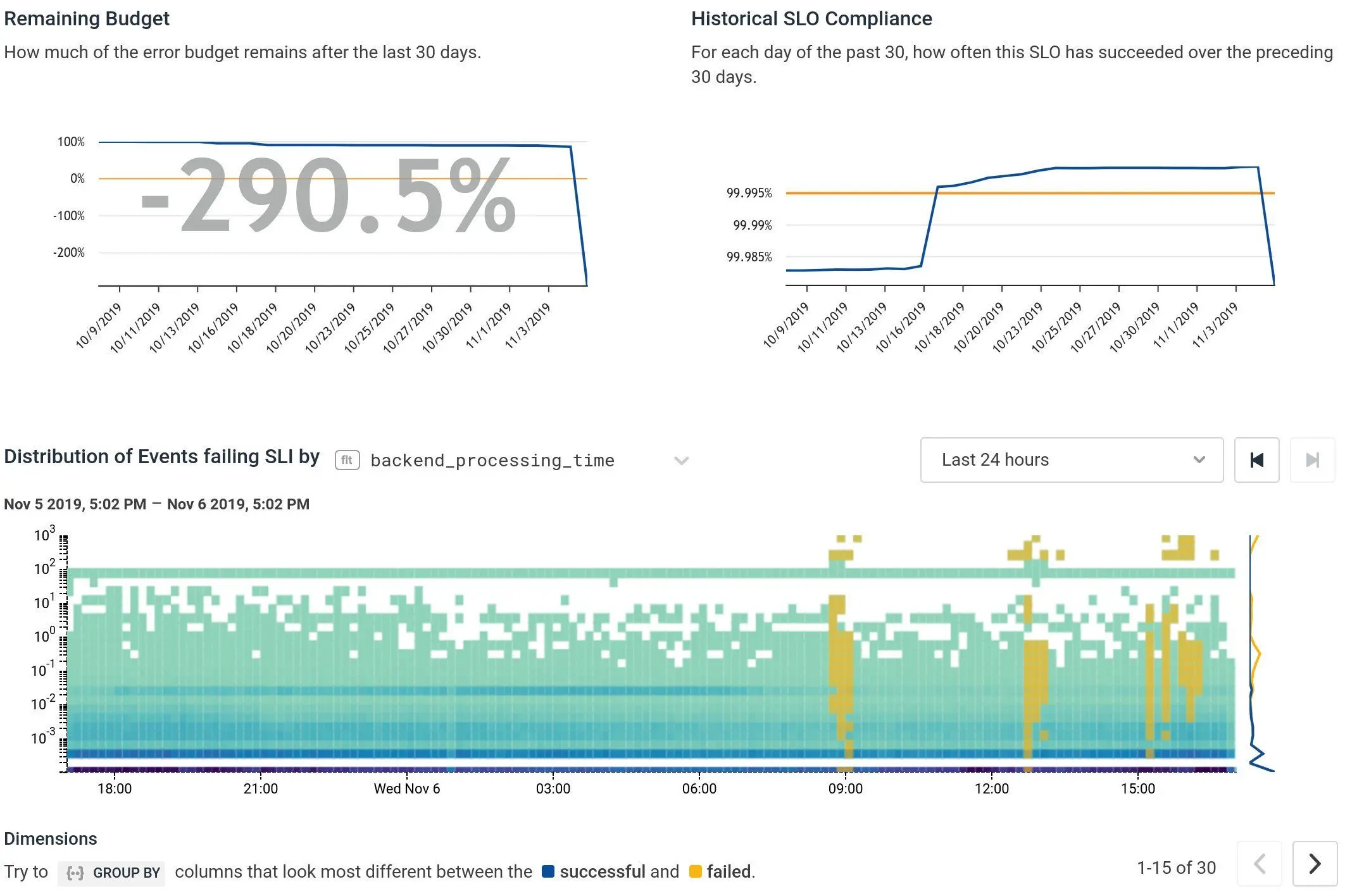Go to next page of dimensions
Image resolution: width=1345 pixels, height=896 pixels.
pos(1314,863)
